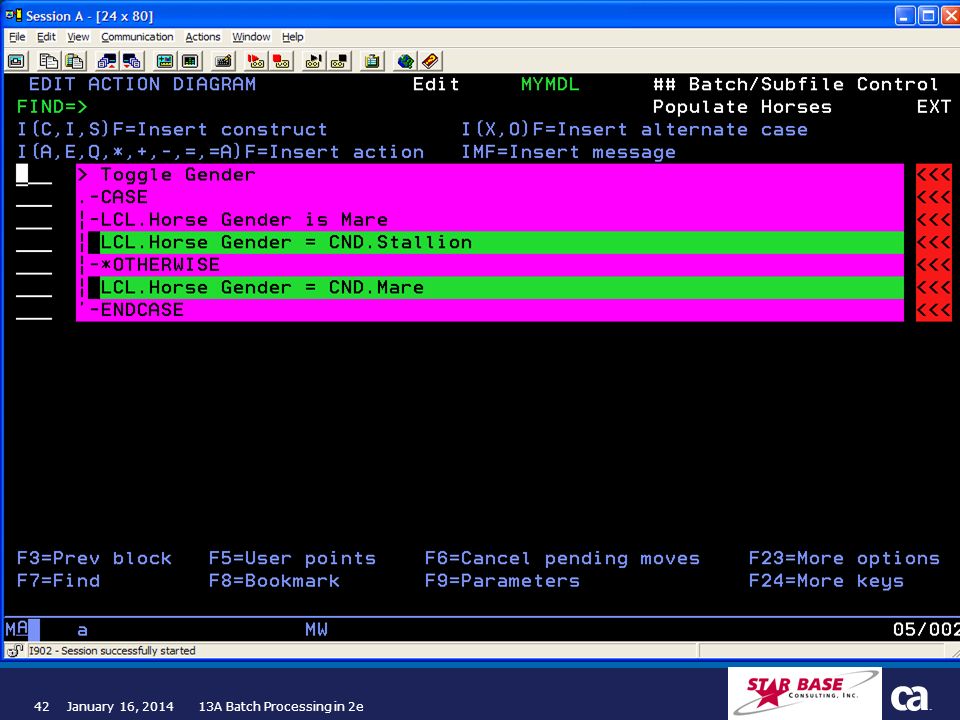Open the File menu

click(17, 37)
